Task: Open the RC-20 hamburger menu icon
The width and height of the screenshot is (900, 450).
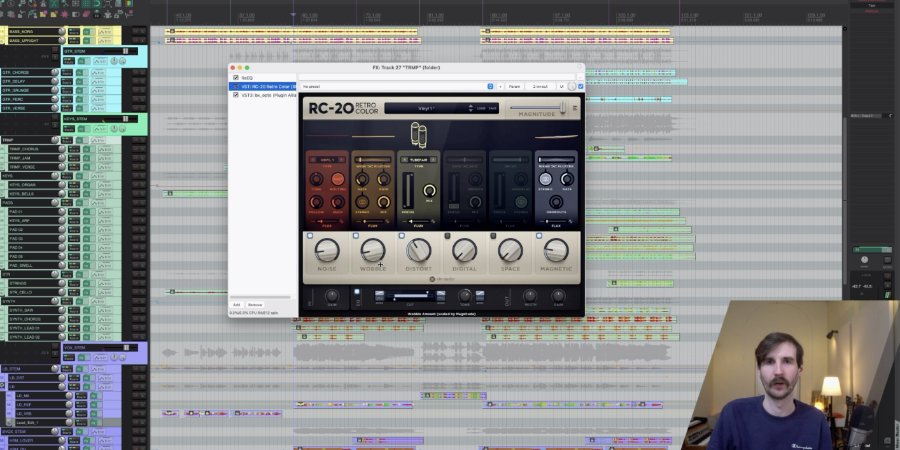Action: tap(575, 106)
